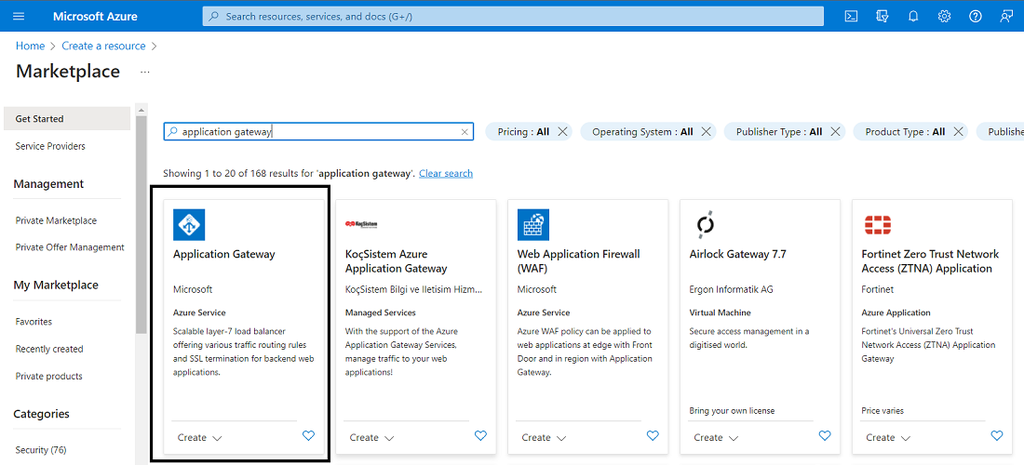The width and height of the screenshot is (1024, 465).
Task: Open Directories and subscriptions filter icon
Action: click(882, 16)
